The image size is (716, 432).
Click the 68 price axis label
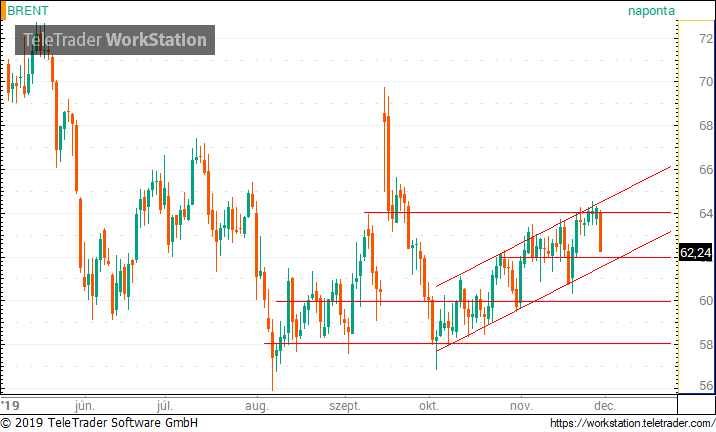[x=706, y=126]
